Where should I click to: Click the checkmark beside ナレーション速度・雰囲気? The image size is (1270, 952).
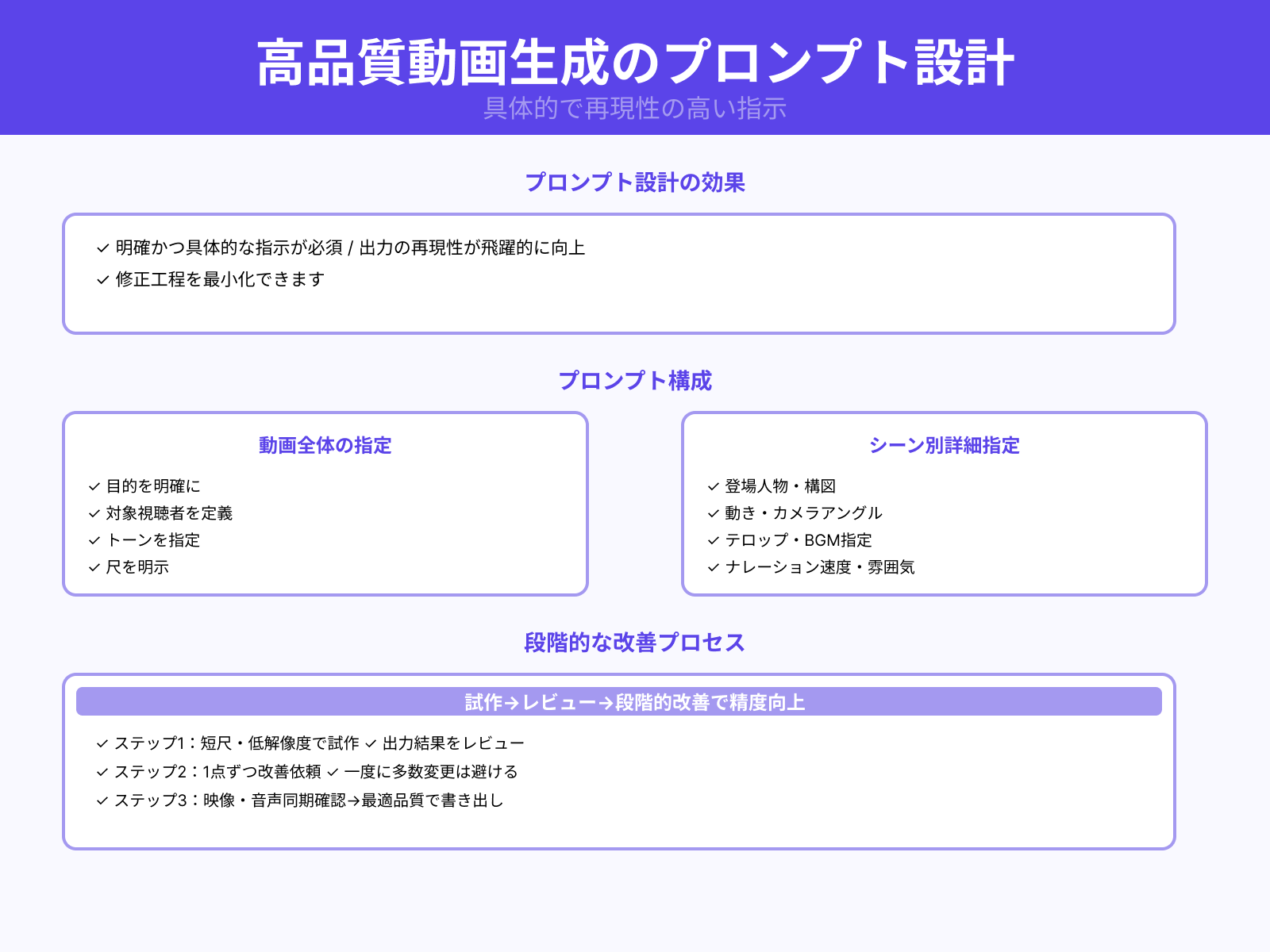pyautogui.click(x=712, y=567)
